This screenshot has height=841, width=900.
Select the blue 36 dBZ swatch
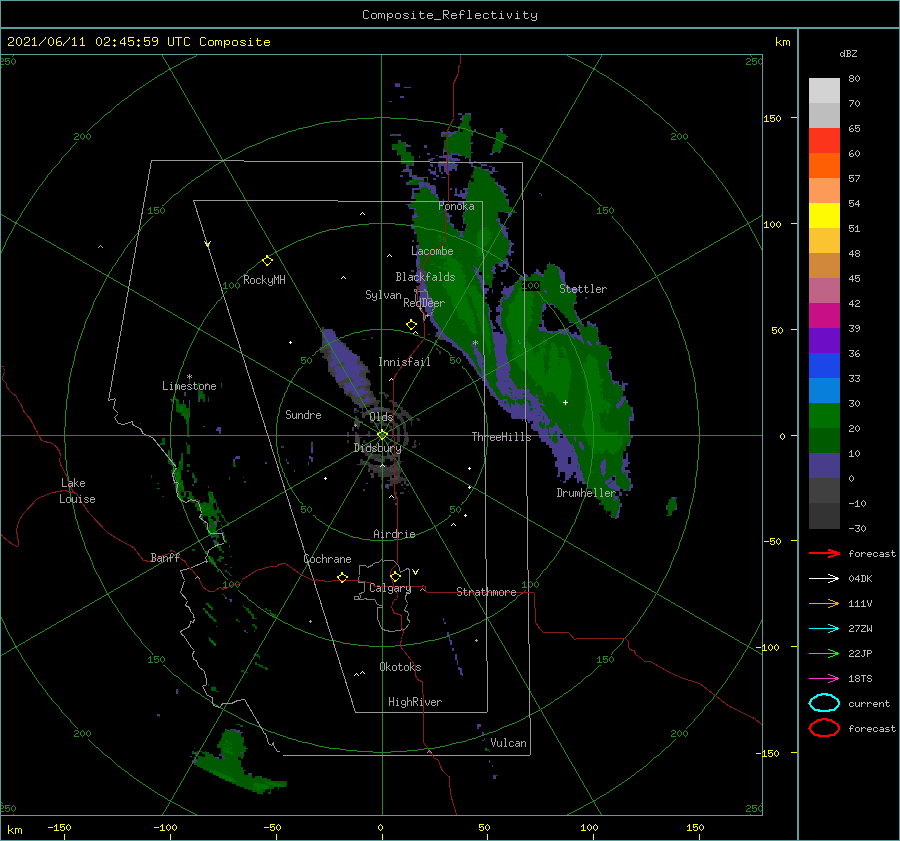coord(824,365)
